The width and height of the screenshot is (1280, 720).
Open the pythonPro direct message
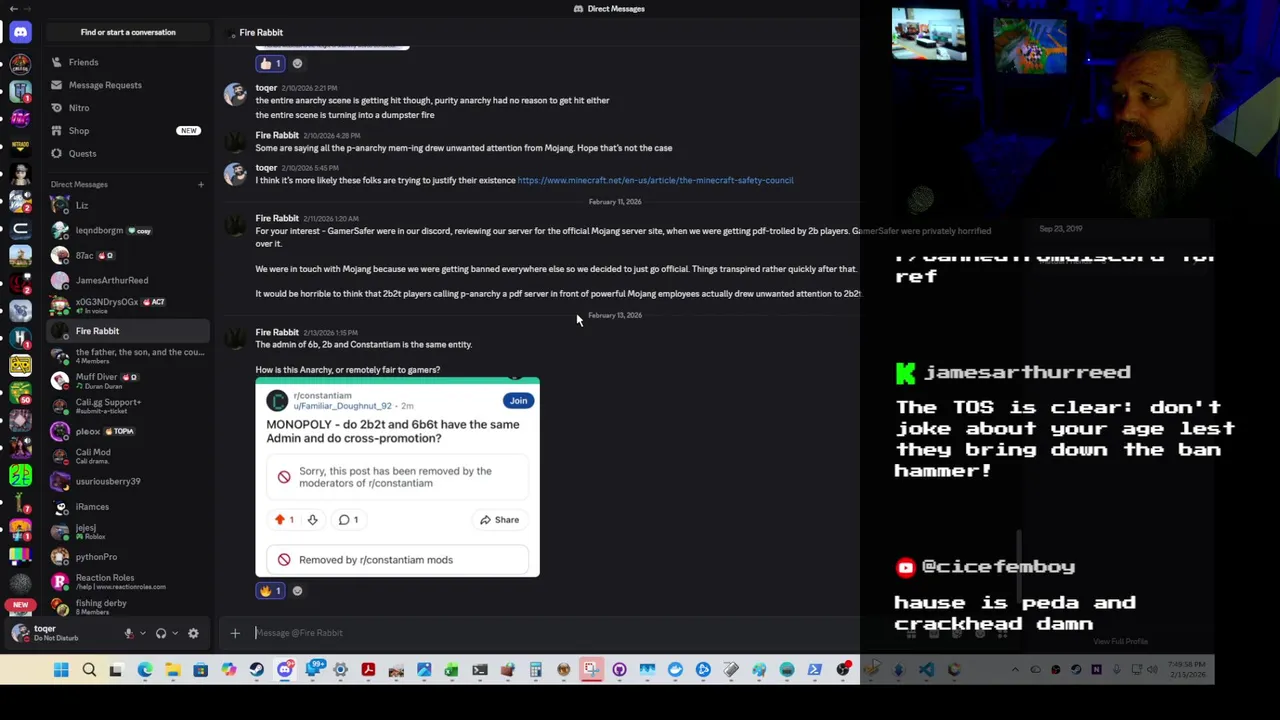[128, 557]
